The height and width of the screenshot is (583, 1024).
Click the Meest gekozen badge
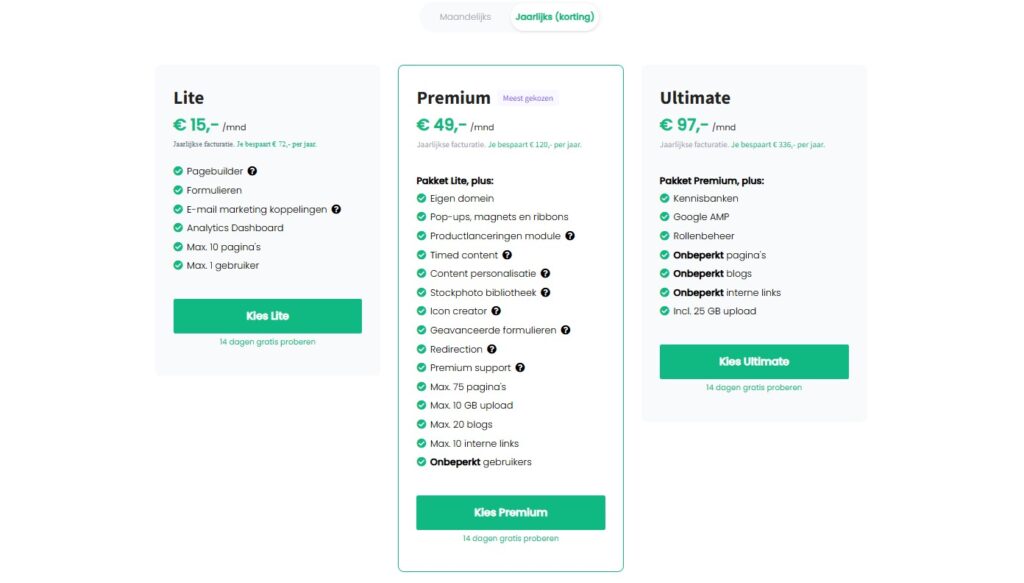pyautogui.click(x=527, y=98)
